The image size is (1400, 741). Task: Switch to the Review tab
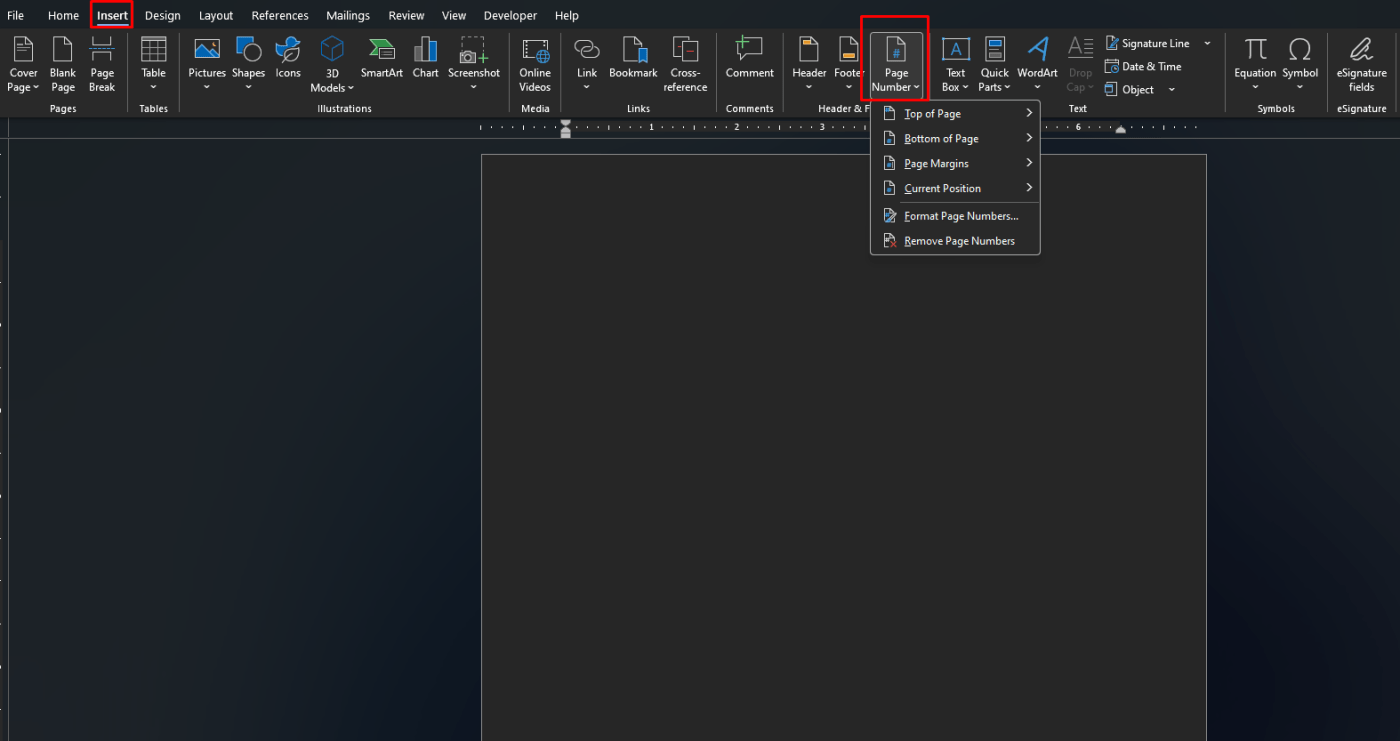[x=406, y=16]
